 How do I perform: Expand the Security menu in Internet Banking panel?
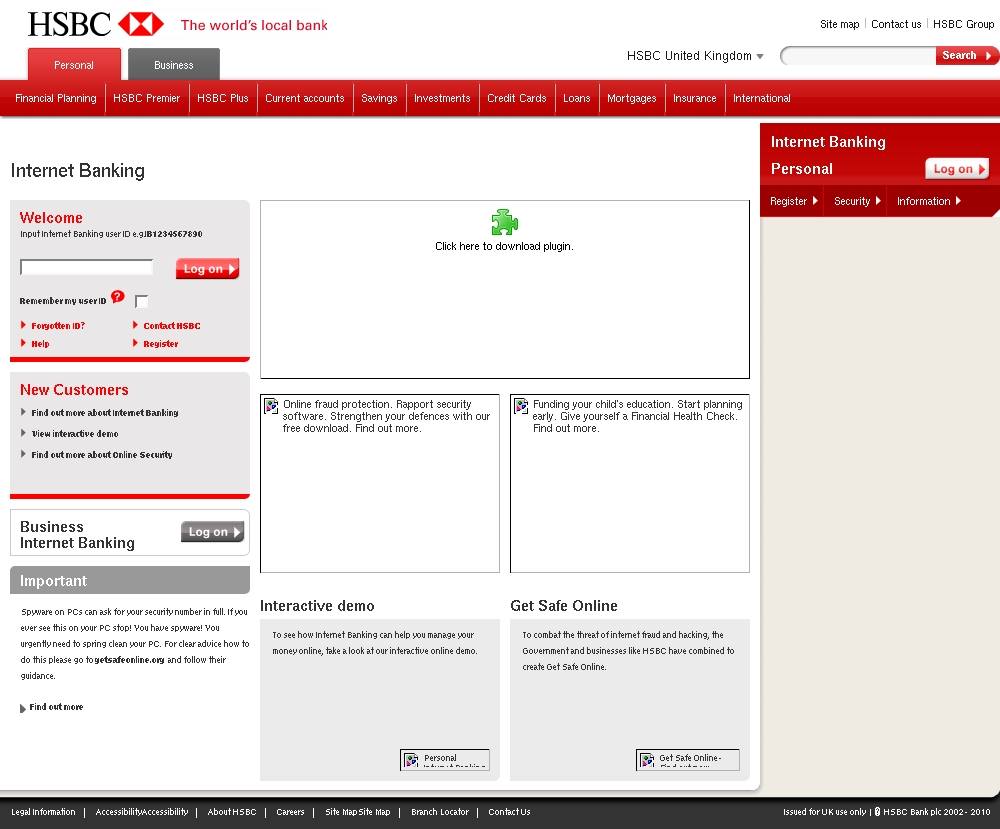pos(857,201)
